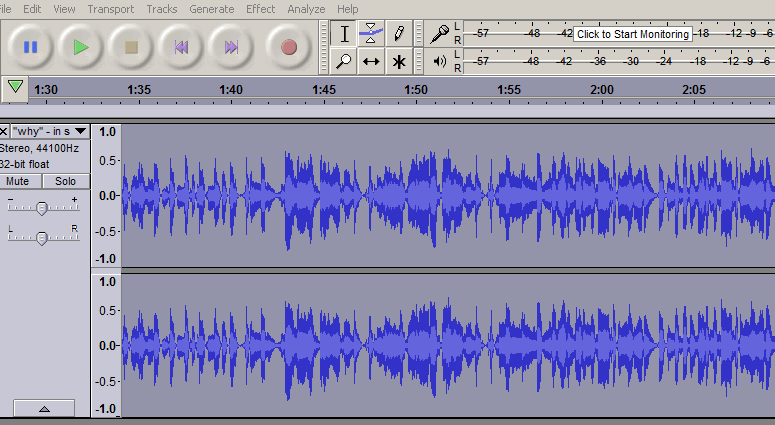Click the track gain slider handle
Screen dimensions: 775x425
click(42, 208)
